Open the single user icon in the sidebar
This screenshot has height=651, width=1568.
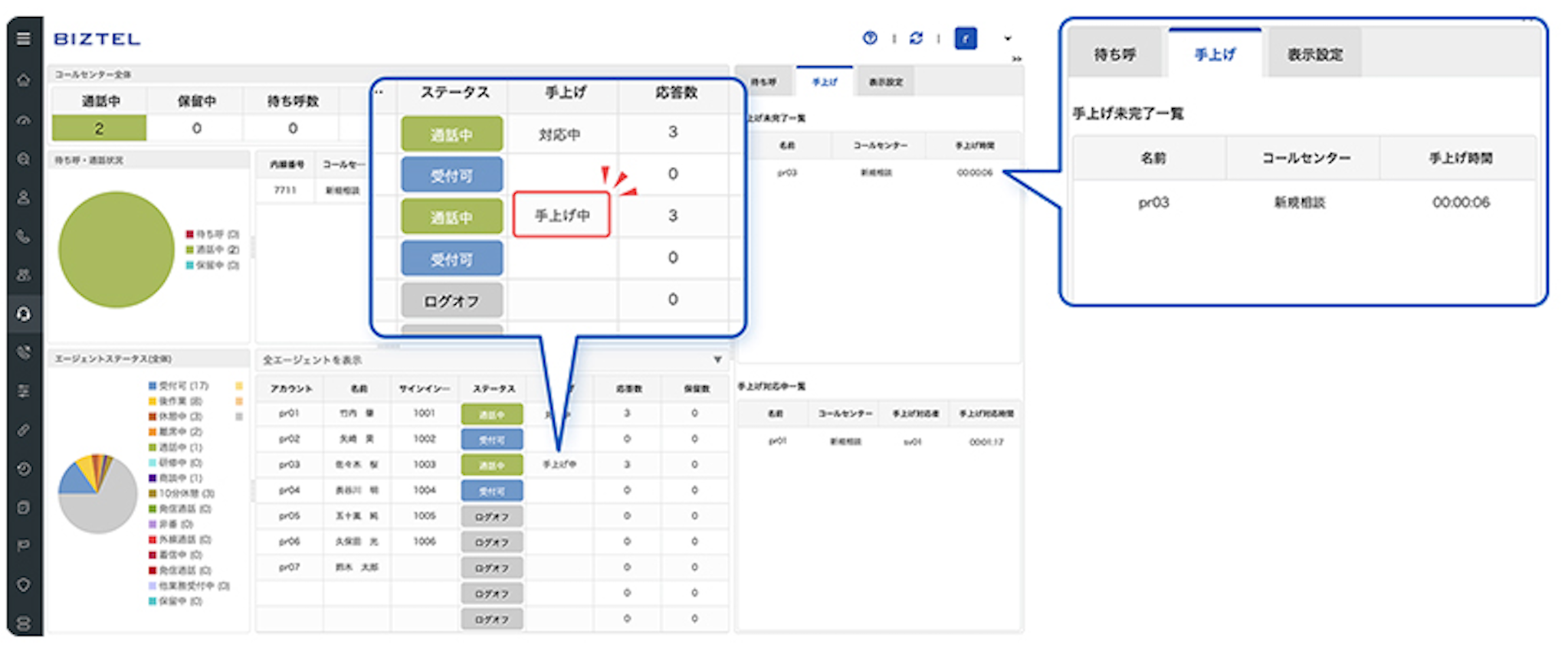point(24,198)
